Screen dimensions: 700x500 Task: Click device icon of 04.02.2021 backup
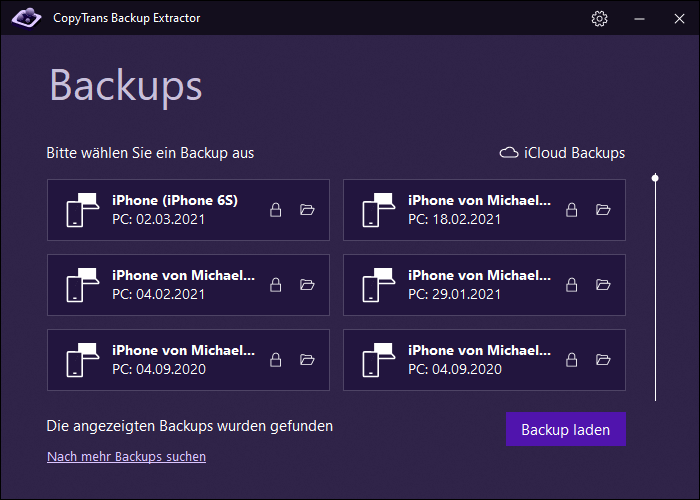(83, 285)
